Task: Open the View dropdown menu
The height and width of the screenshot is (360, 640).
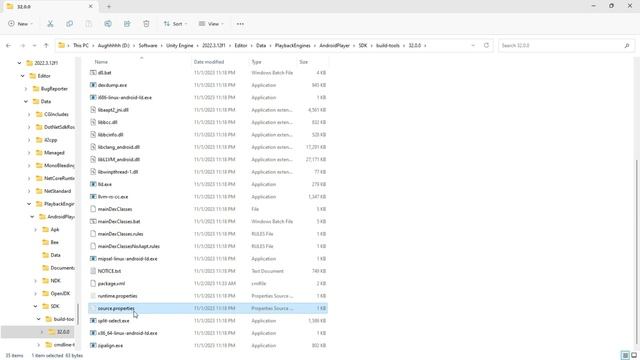Action: [211, 24]
